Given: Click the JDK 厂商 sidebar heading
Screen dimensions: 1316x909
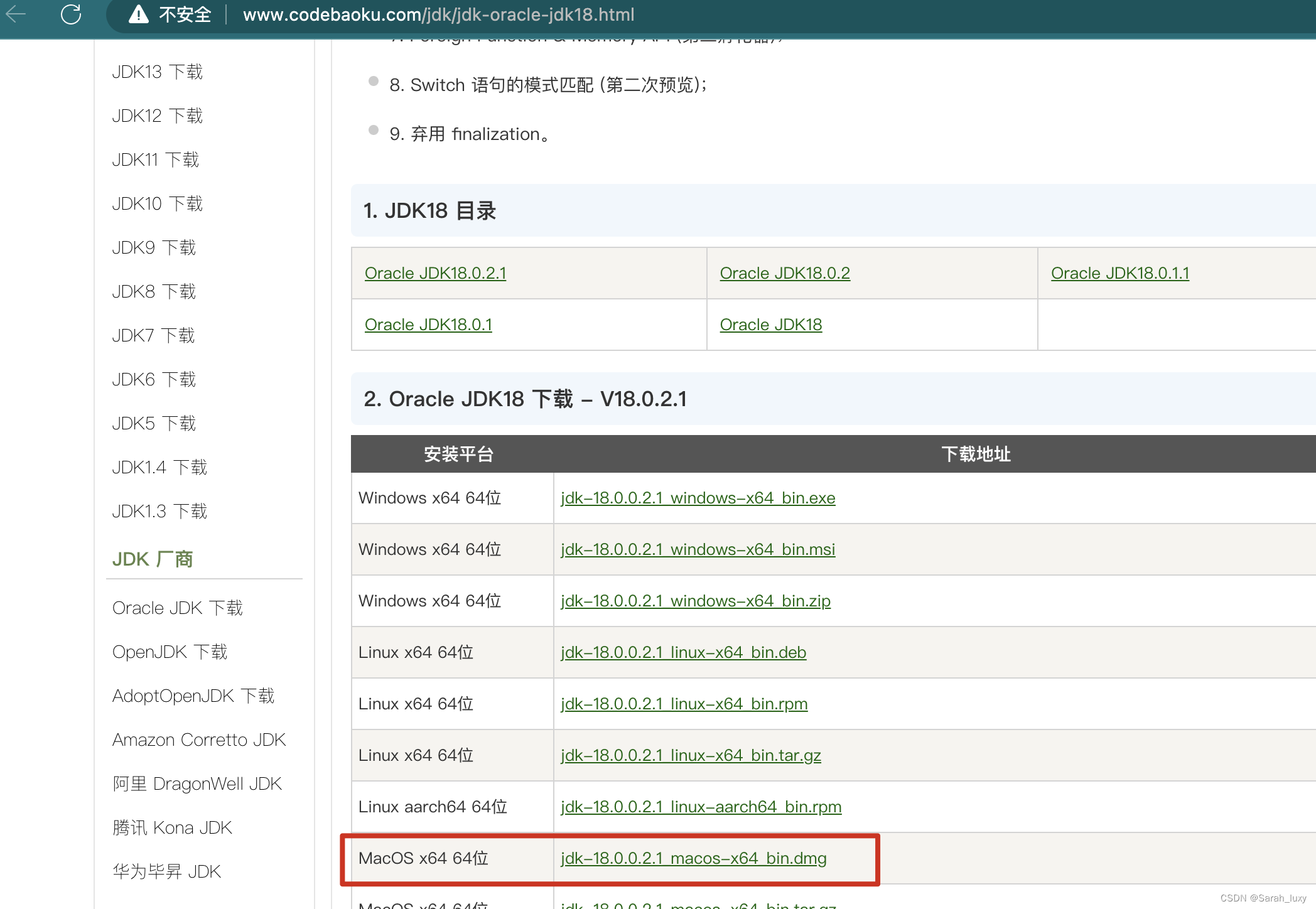Looking at the screenshot, I should (153, 559).
